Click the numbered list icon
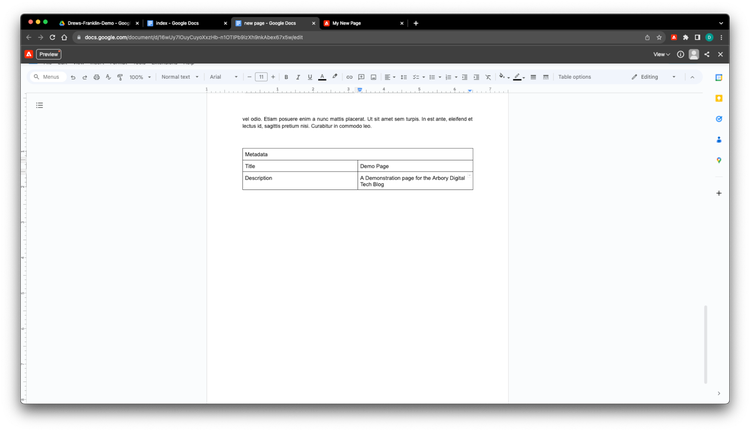The height and width of the screenshot is (431, 750). click(x=448, y=77)
